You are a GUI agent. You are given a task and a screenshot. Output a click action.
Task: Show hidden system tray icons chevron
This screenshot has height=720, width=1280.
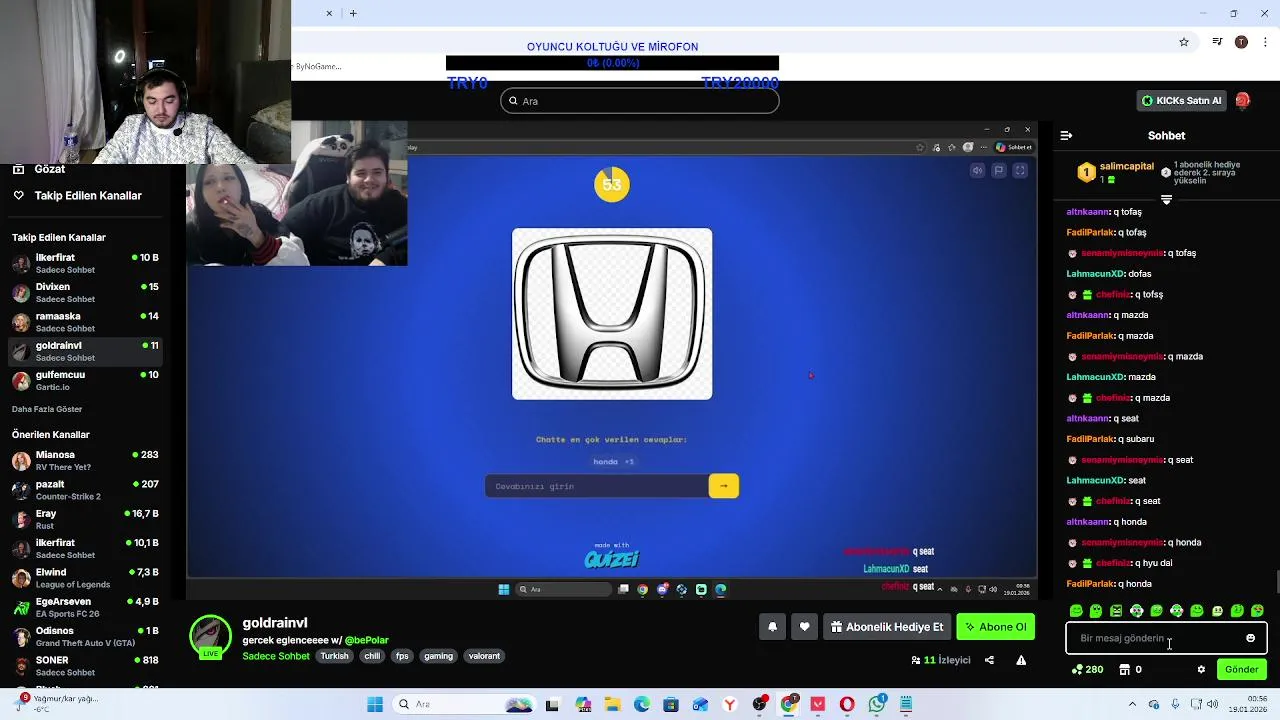(1133, 704)
